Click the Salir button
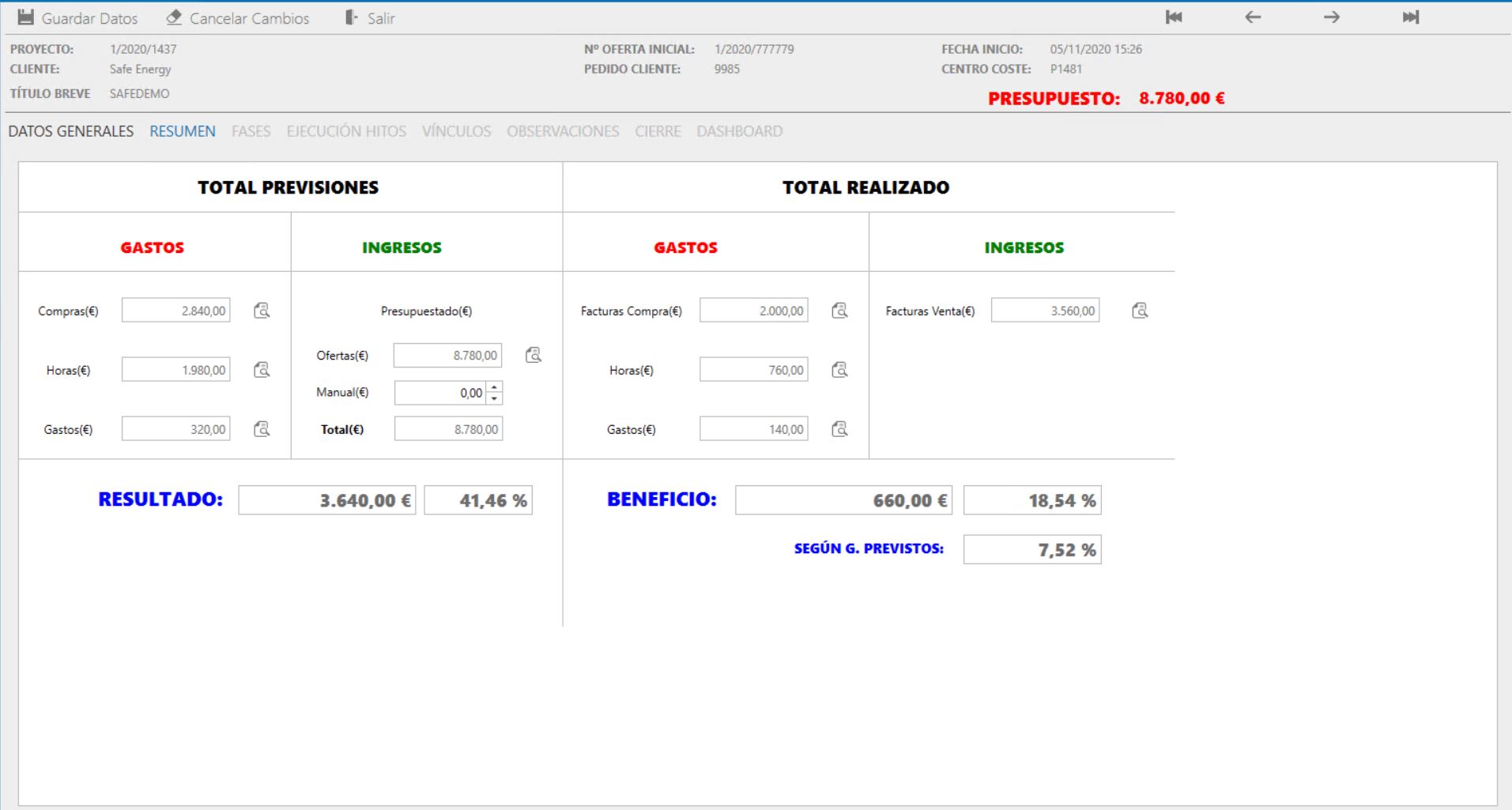The width and height of the screenshot is (1512, 810). click(371, 18)
